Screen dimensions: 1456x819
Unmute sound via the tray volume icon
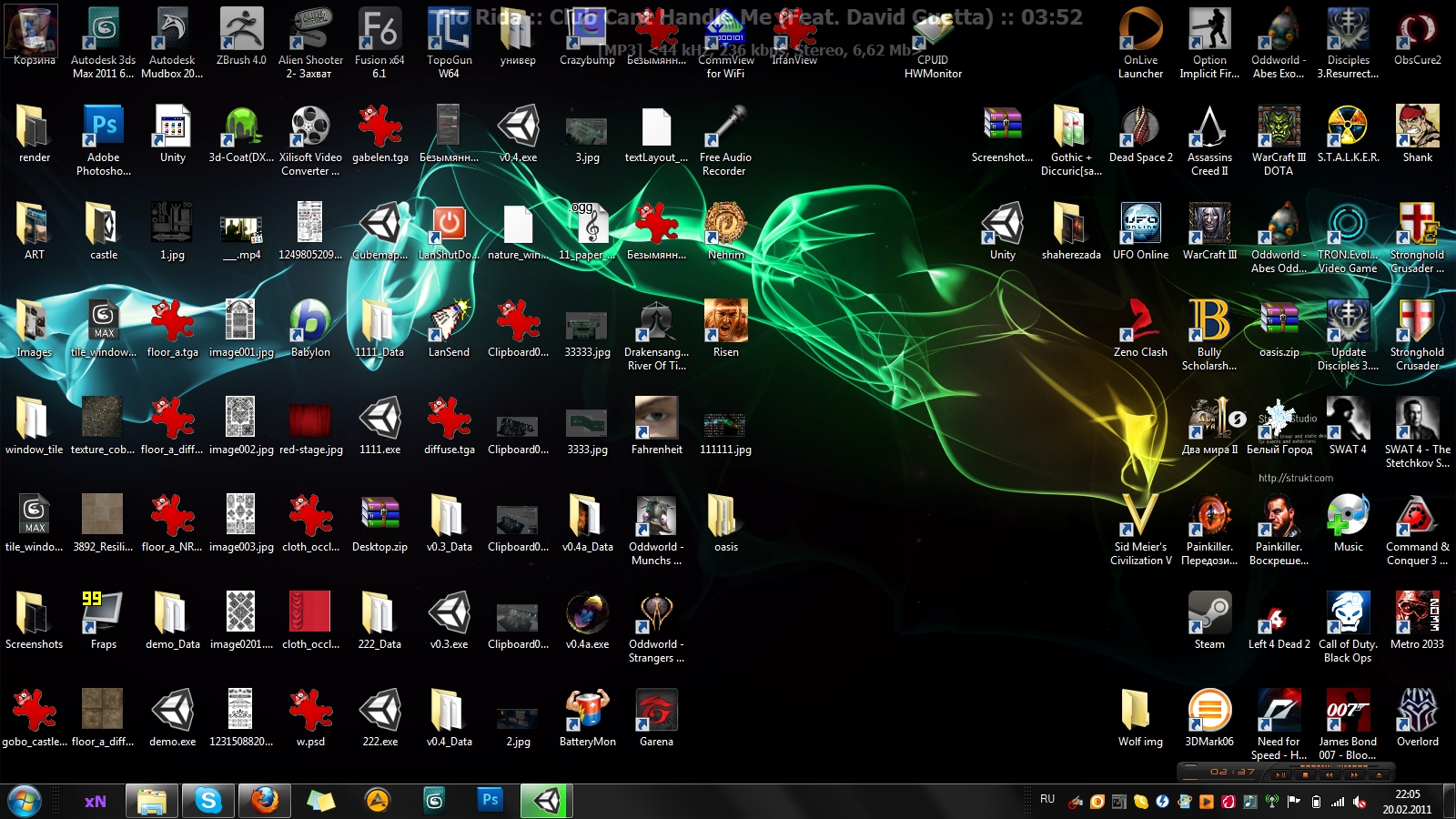[x=1360, y=802]
